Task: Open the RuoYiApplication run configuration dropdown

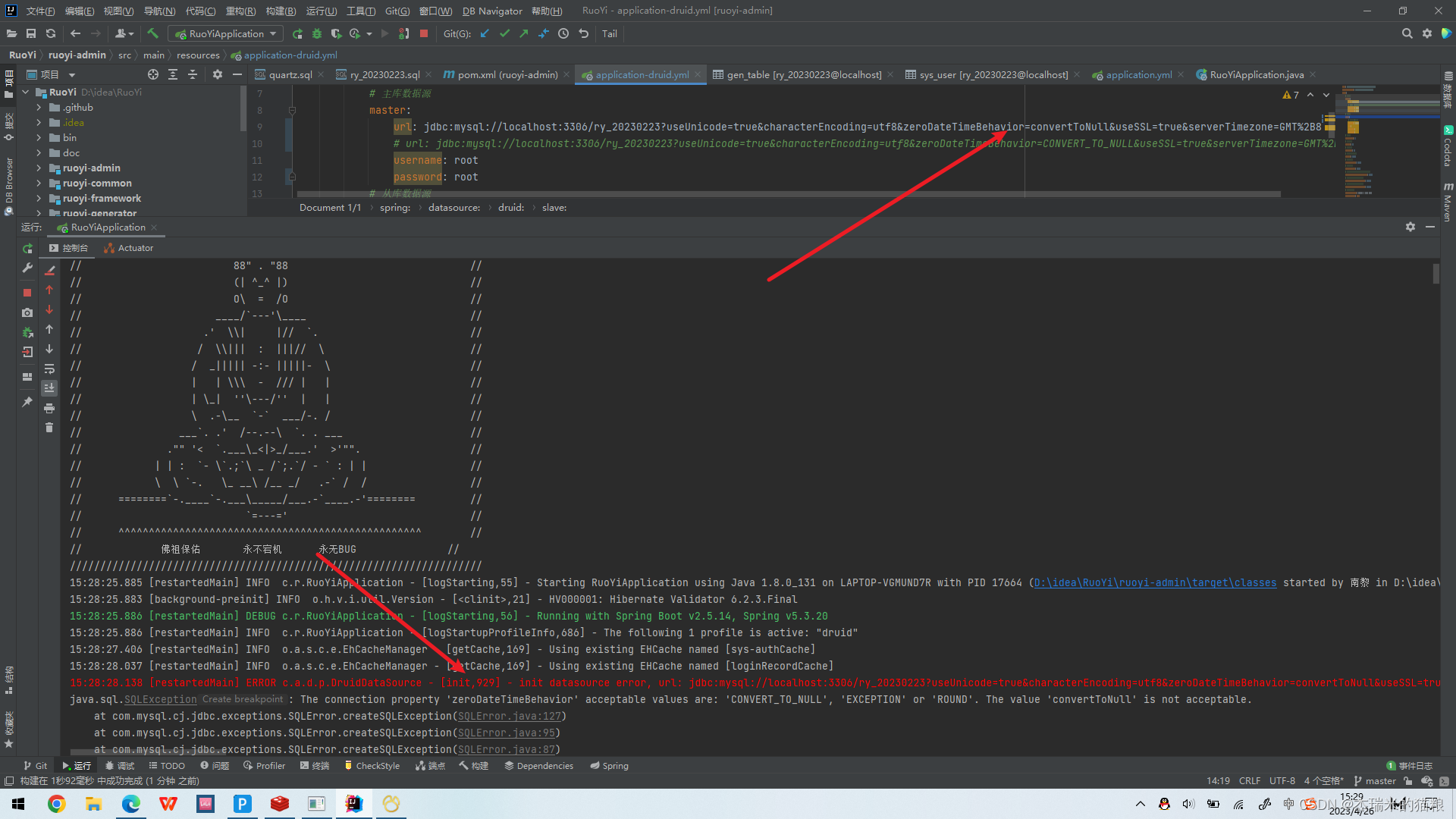Action: pyautogui.click(x=226, y=33)
